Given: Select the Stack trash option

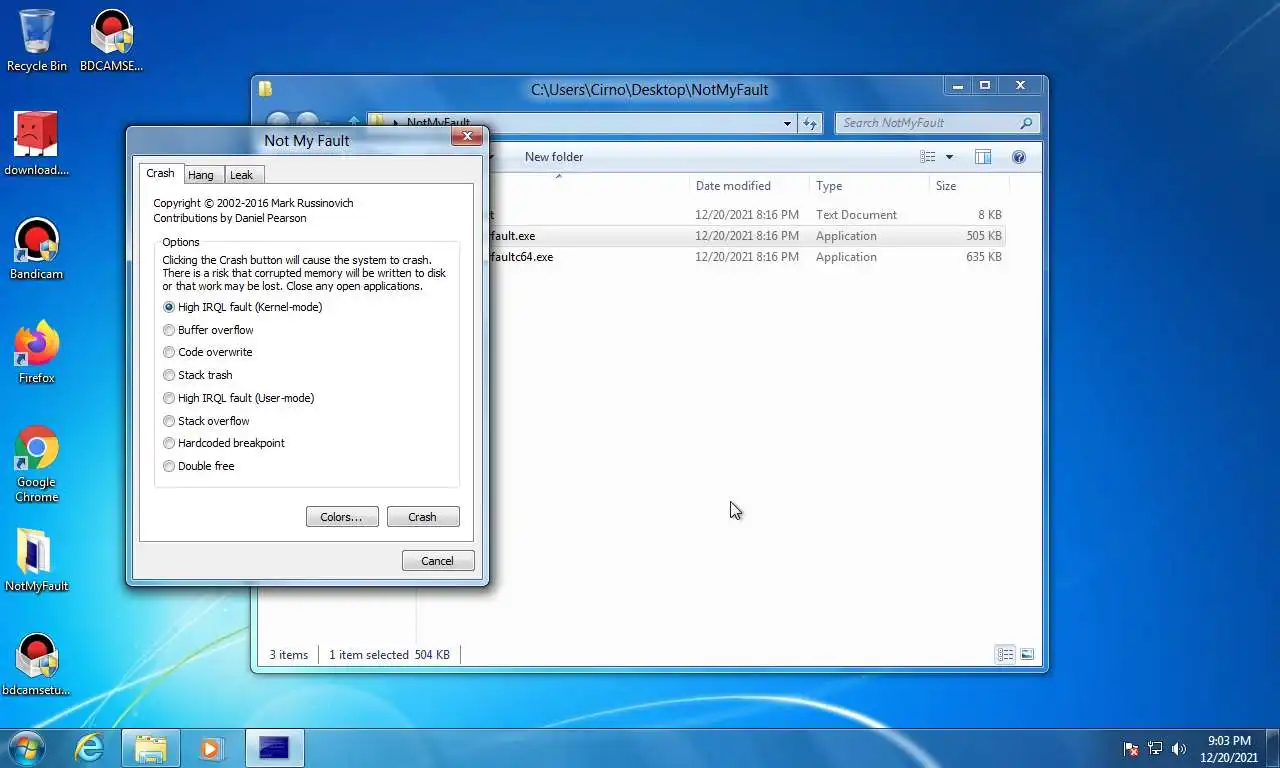Looking at the screenshot, I should coord(197,375).
